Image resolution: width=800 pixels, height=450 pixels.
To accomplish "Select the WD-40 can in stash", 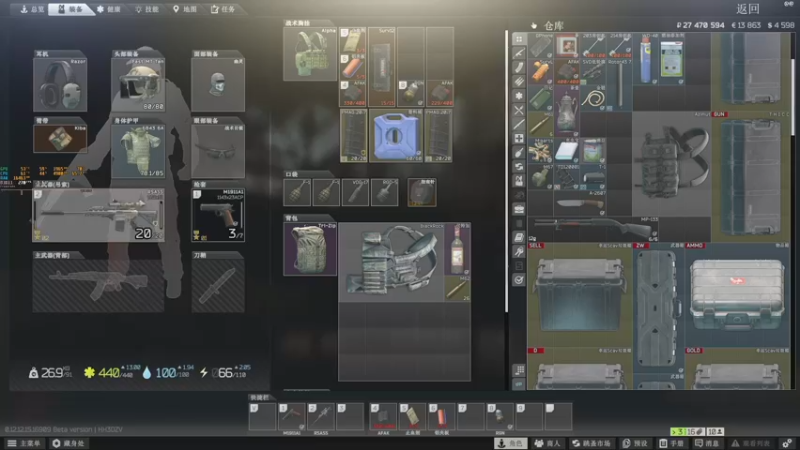I will (645, 59).
